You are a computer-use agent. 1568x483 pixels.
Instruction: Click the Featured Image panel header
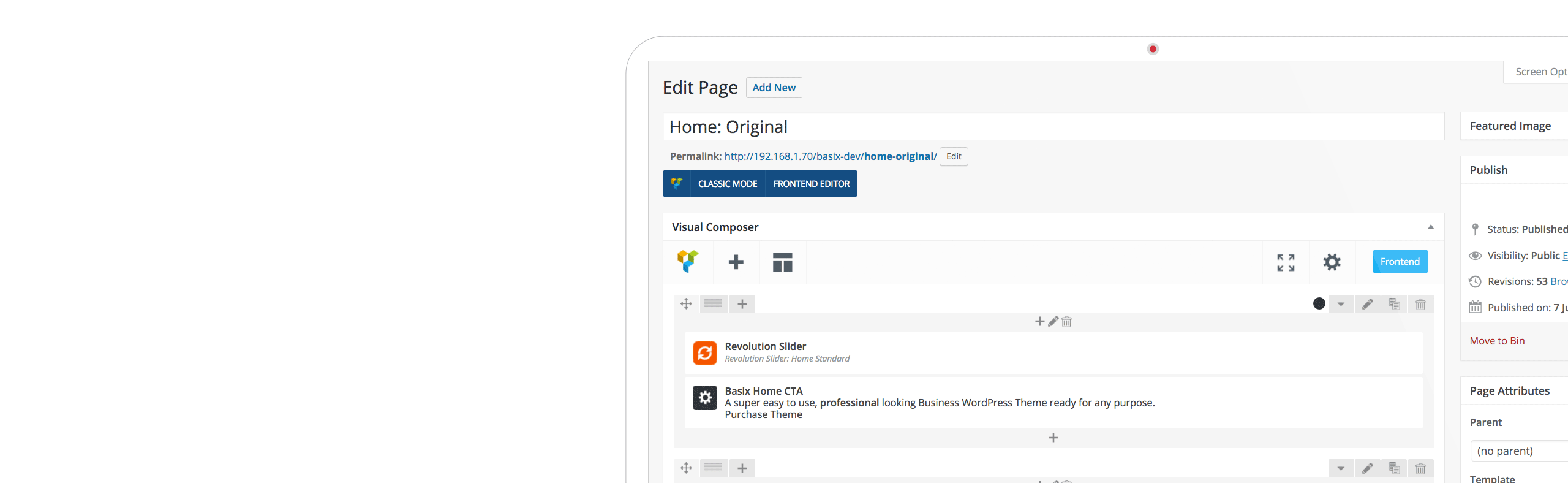pos(1514,126)
